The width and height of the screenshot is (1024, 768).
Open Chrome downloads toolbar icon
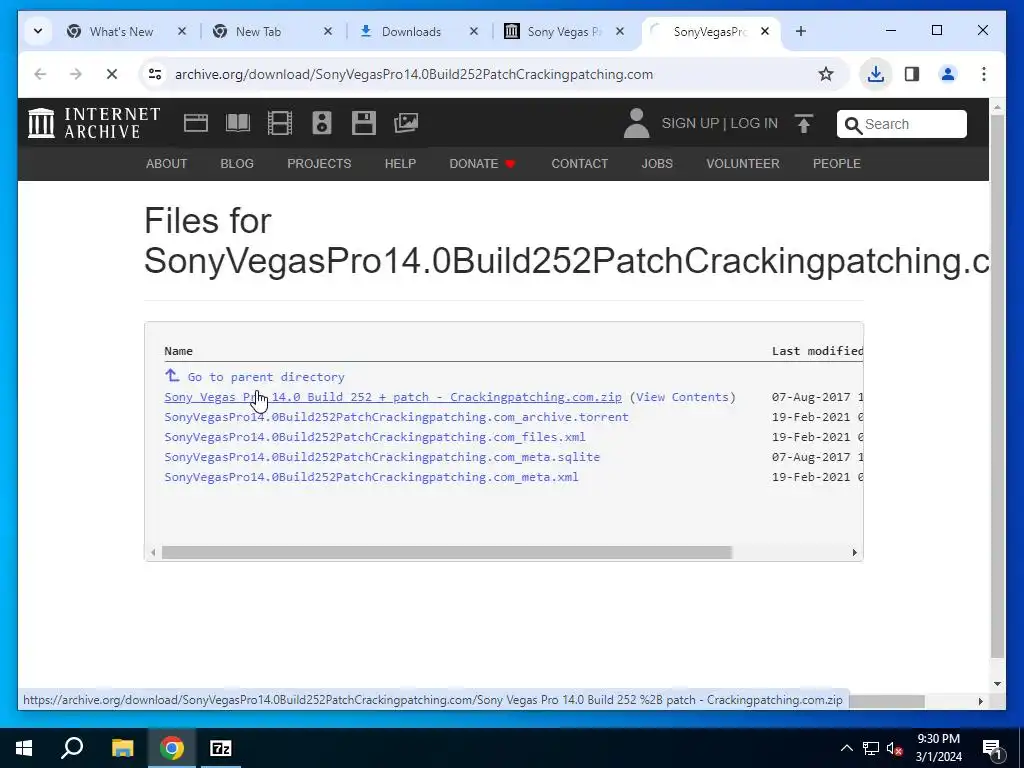pyautogui.click(x=875, y=74)
